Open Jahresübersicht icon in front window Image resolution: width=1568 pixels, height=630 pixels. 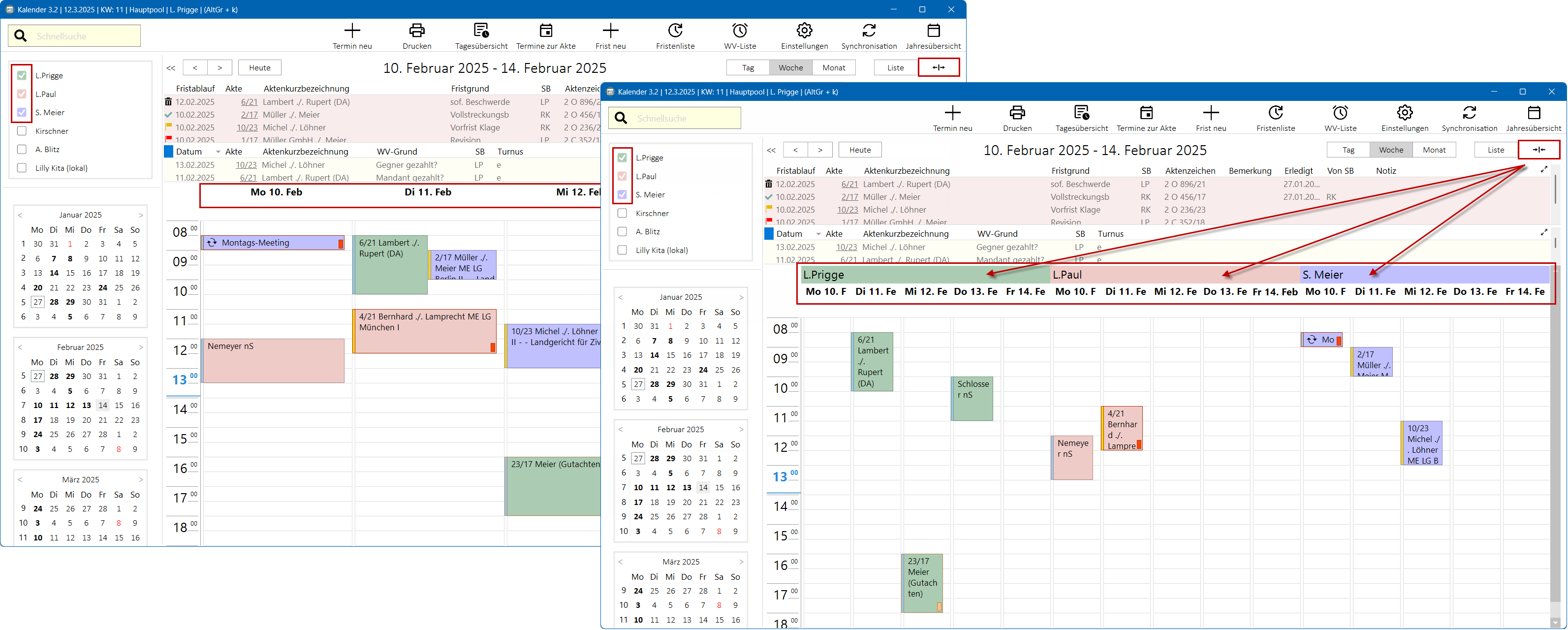pyautogui.click(x=1534, y=113)
